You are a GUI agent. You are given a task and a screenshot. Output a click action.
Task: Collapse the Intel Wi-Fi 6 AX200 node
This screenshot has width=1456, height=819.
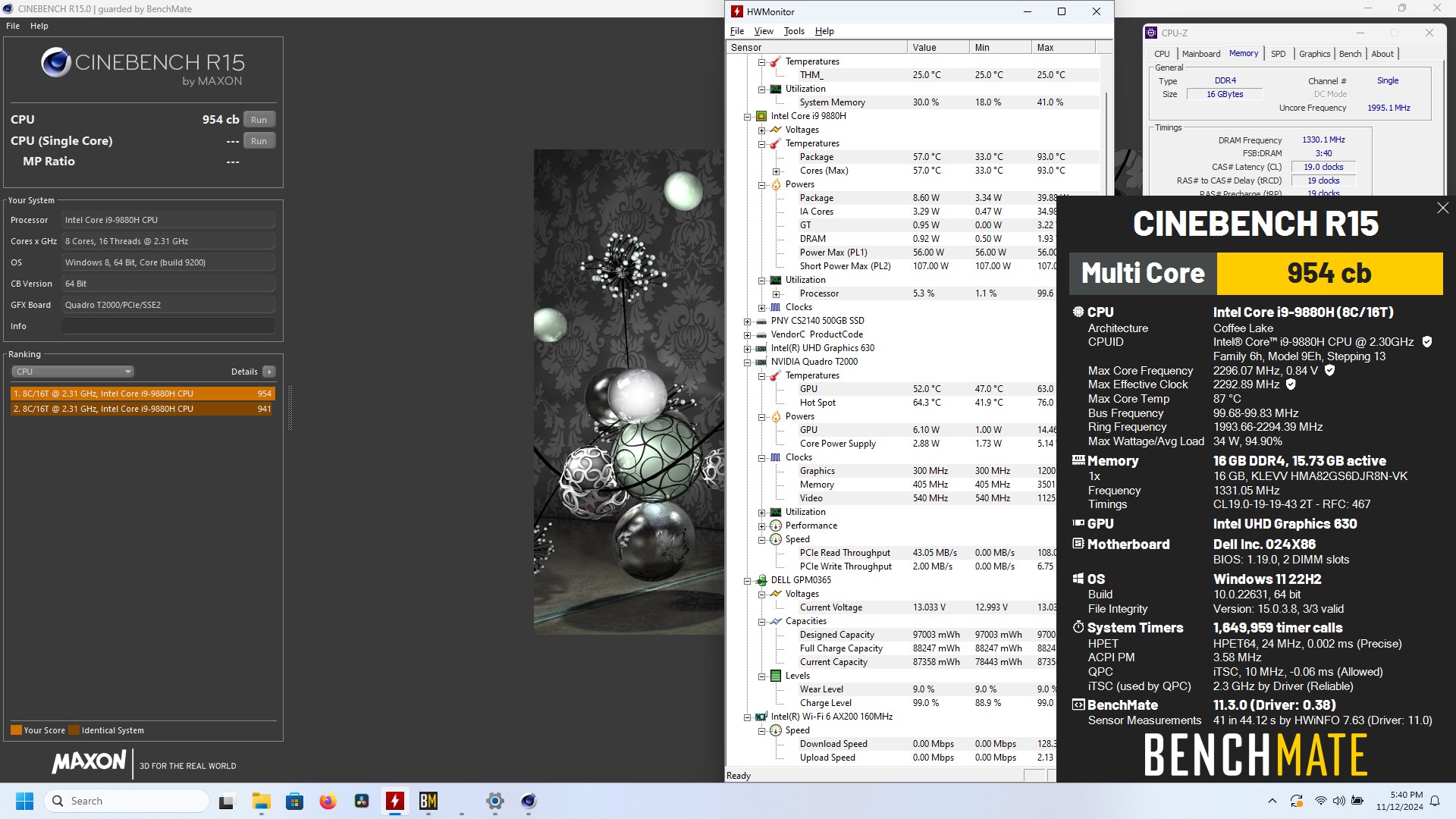tap(747, 717)
